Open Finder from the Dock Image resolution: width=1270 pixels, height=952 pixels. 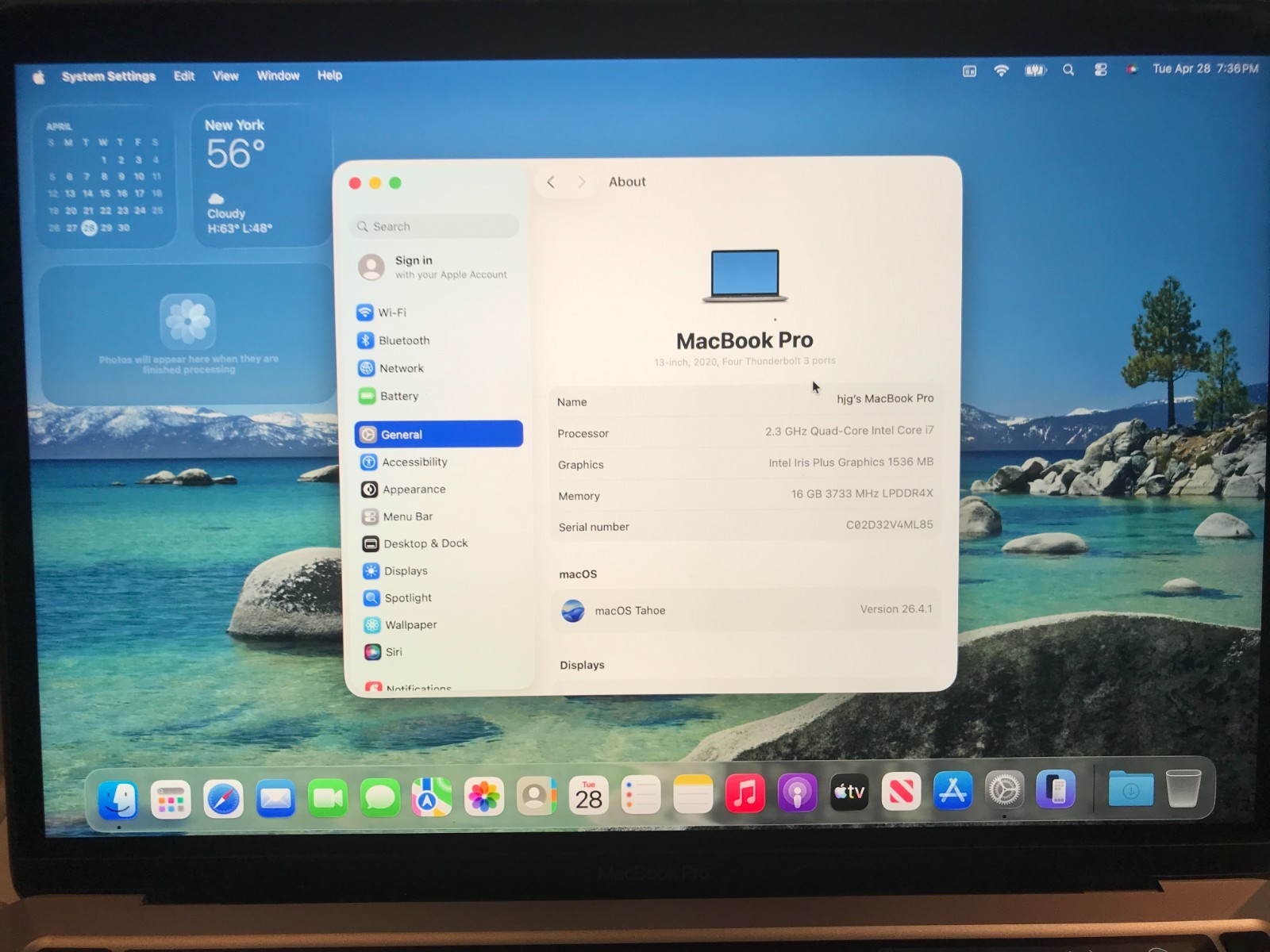(x=117, y=799)
